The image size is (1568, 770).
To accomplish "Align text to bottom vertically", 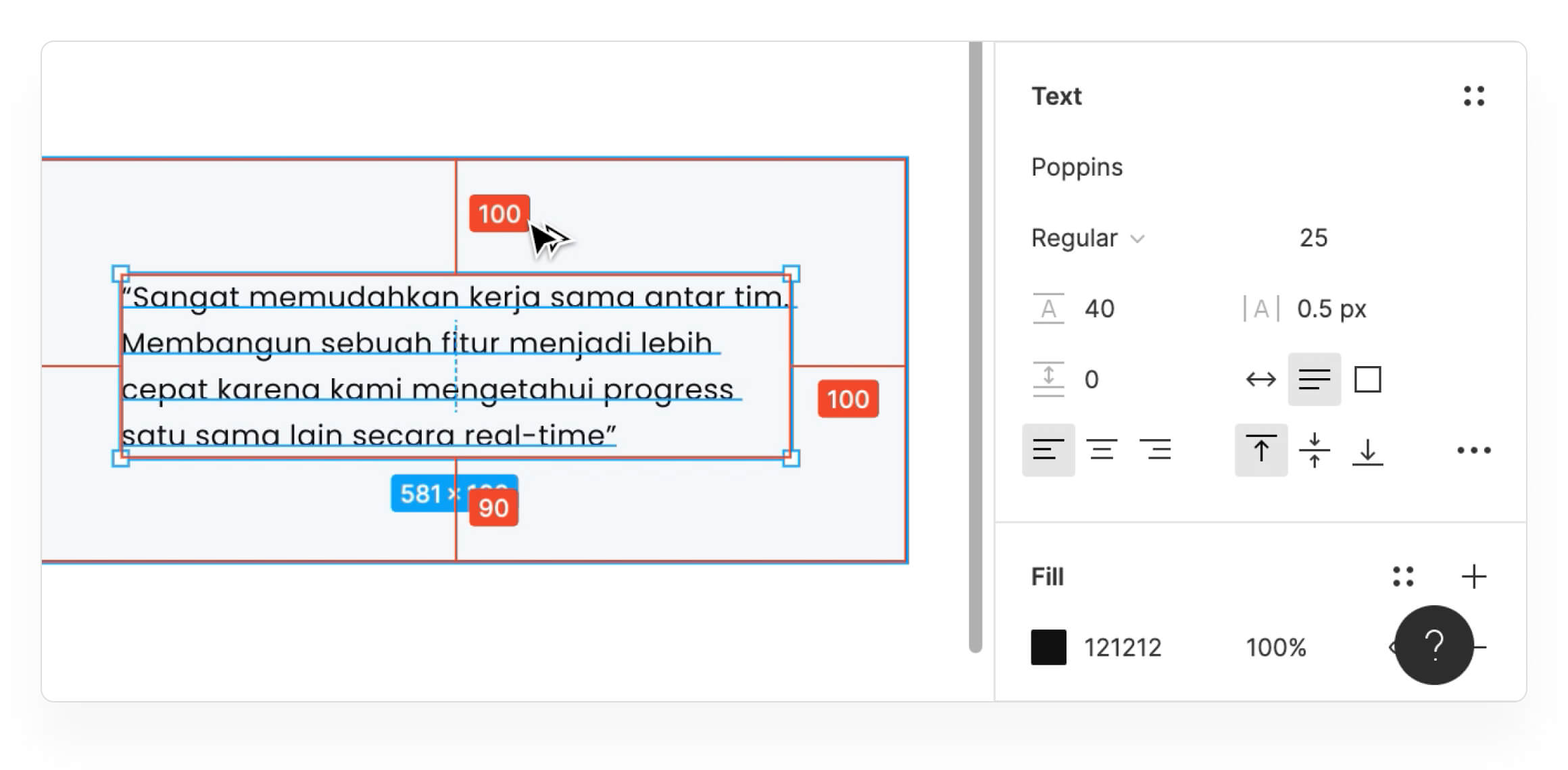I will pyautogui.click(x=1367, y=451).
